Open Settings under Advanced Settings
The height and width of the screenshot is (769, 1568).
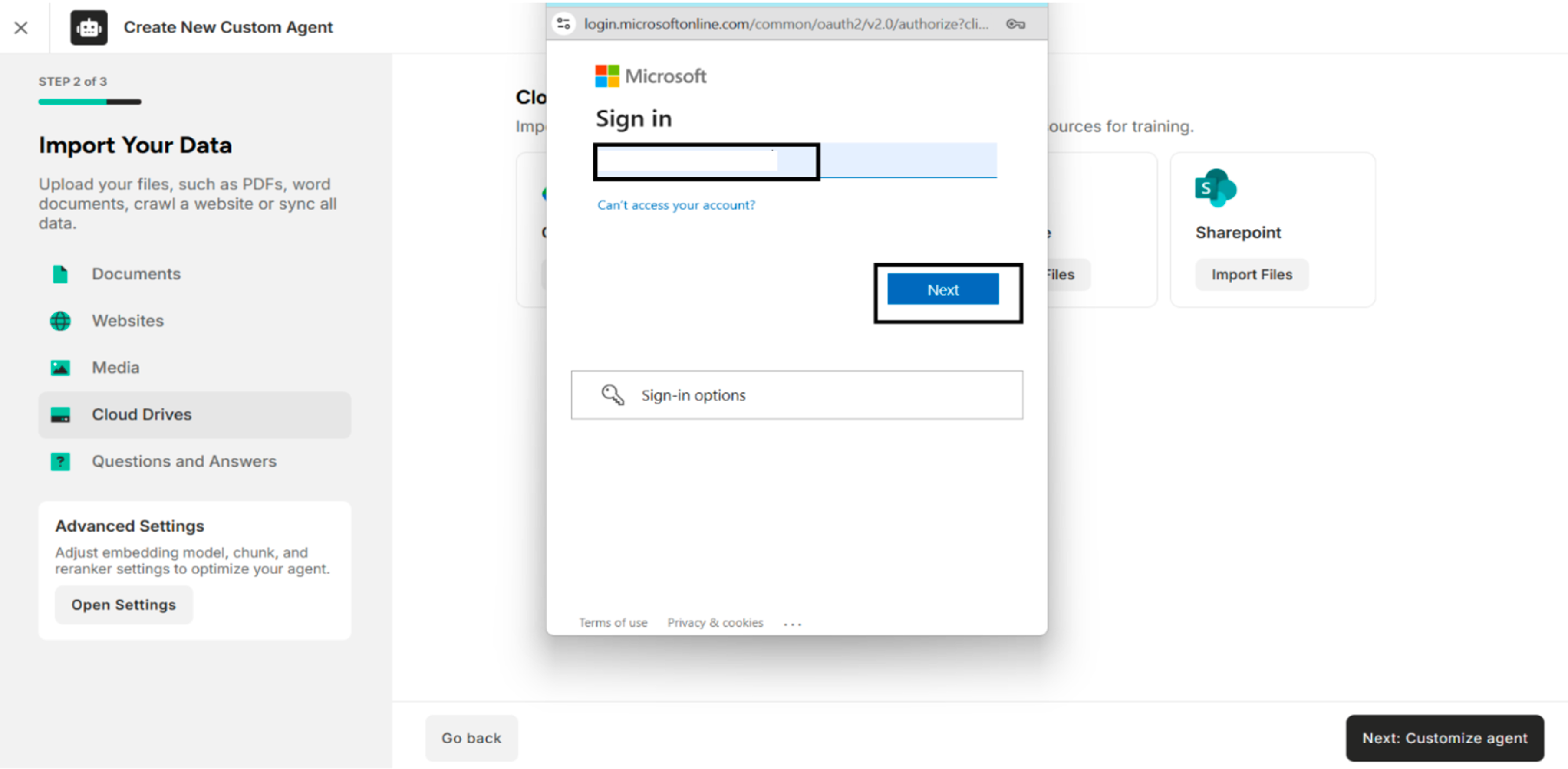point(124,604)
